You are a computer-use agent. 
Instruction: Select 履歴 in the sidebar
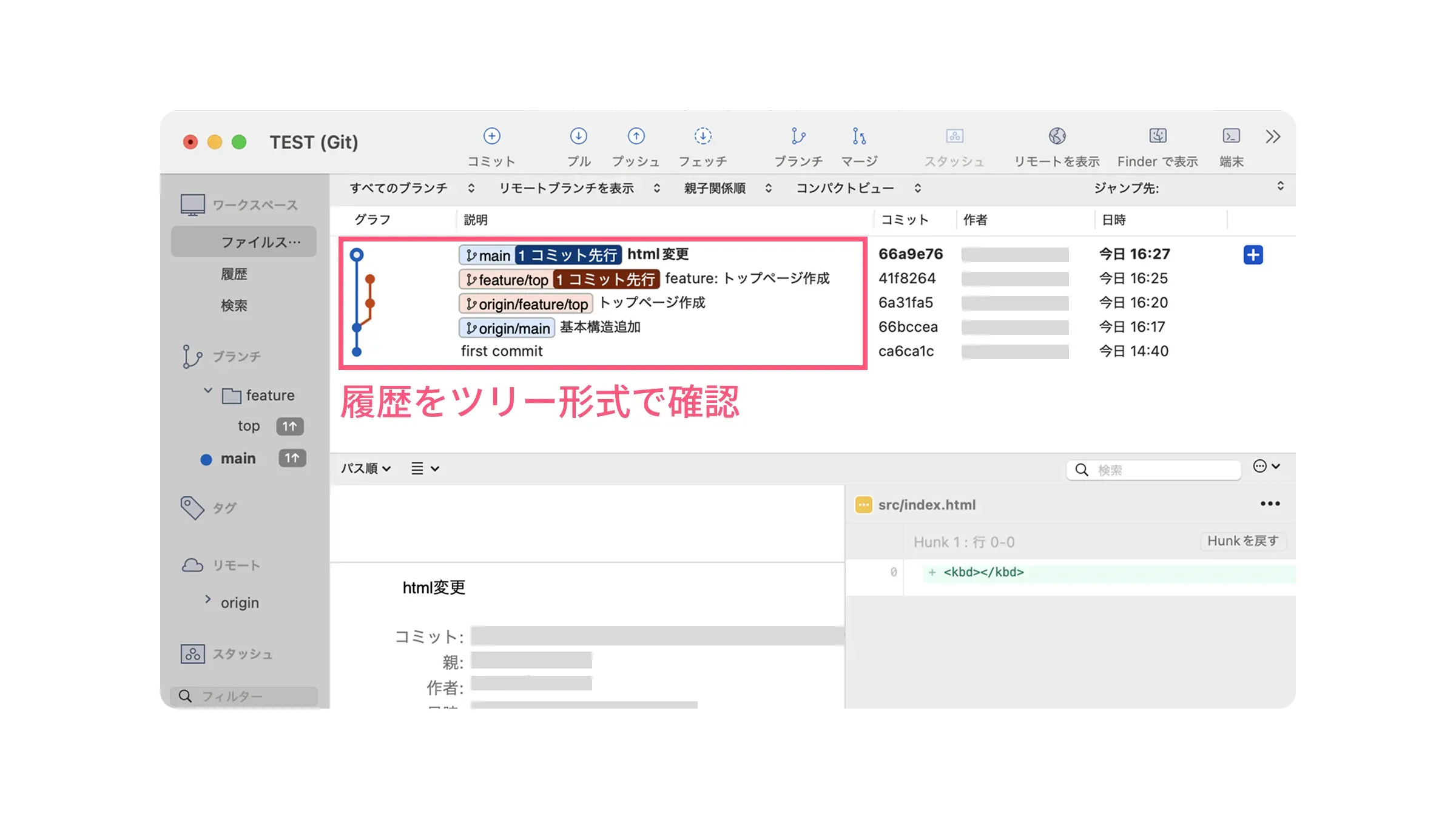tap(234, 274)
